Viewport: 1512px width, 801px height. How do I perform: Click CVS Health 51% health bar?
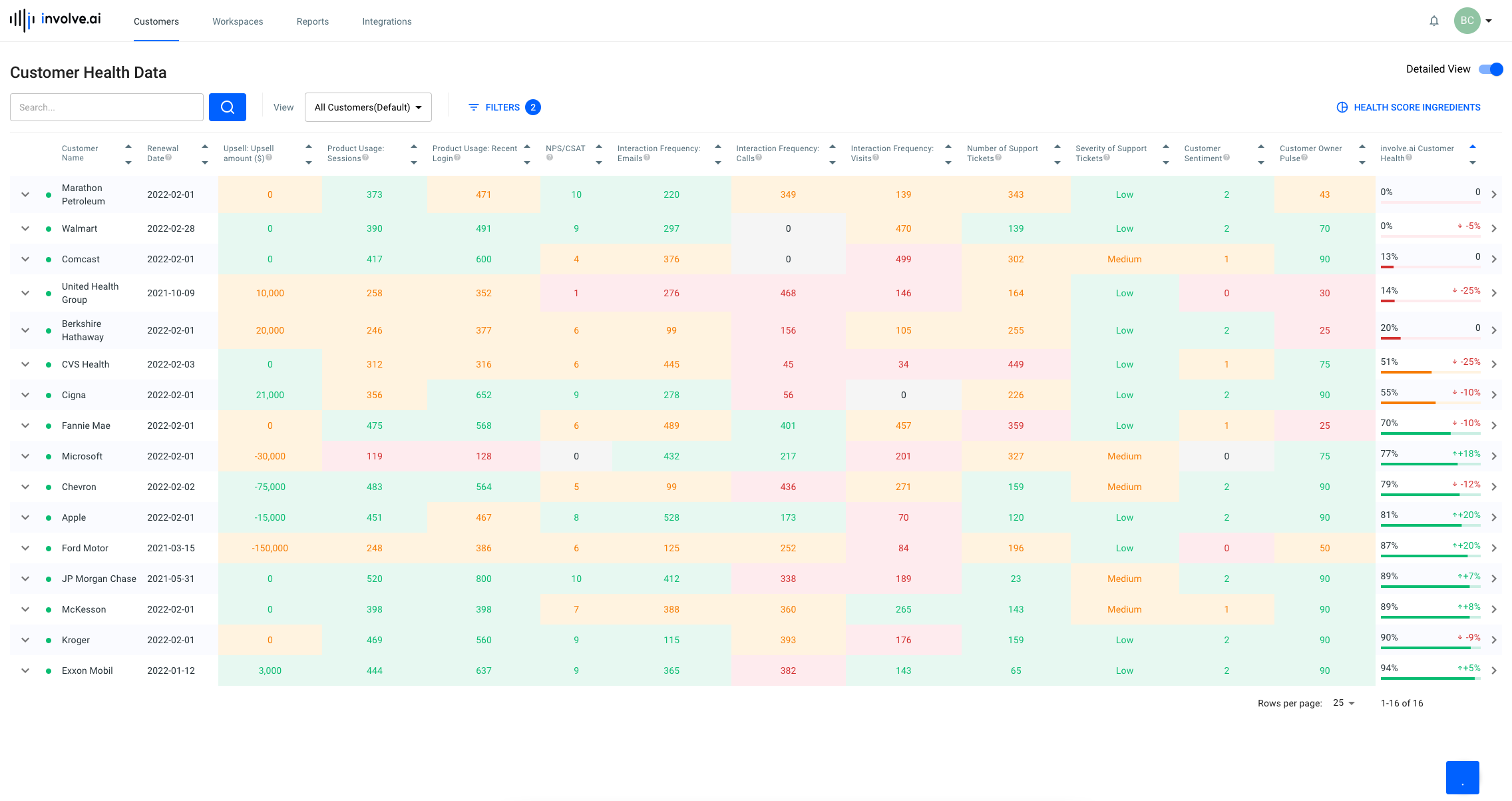1431,372
